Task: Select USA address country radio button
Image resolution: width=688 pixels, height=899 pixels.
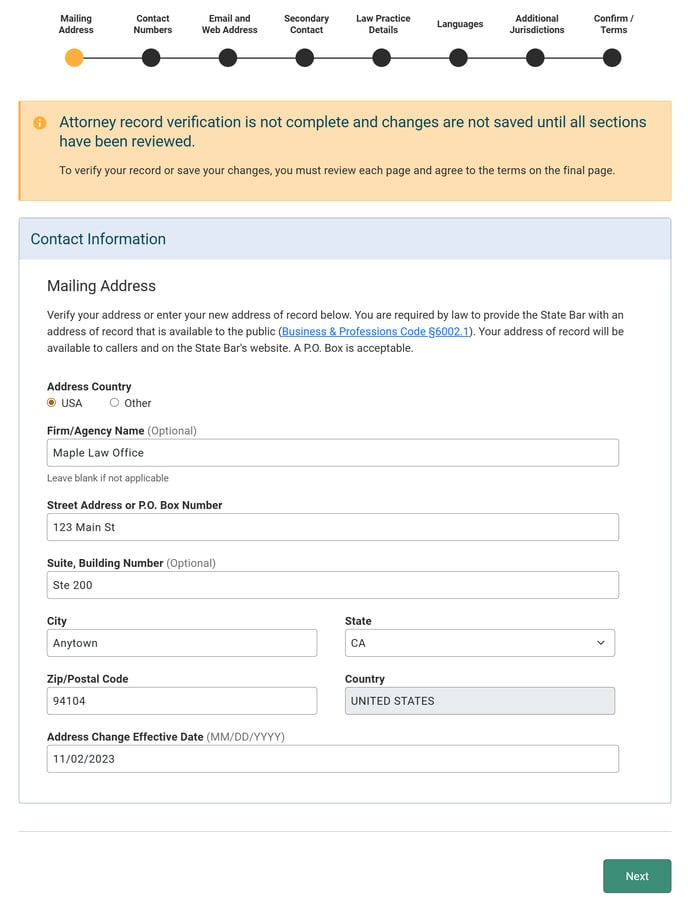Action: 52,403
